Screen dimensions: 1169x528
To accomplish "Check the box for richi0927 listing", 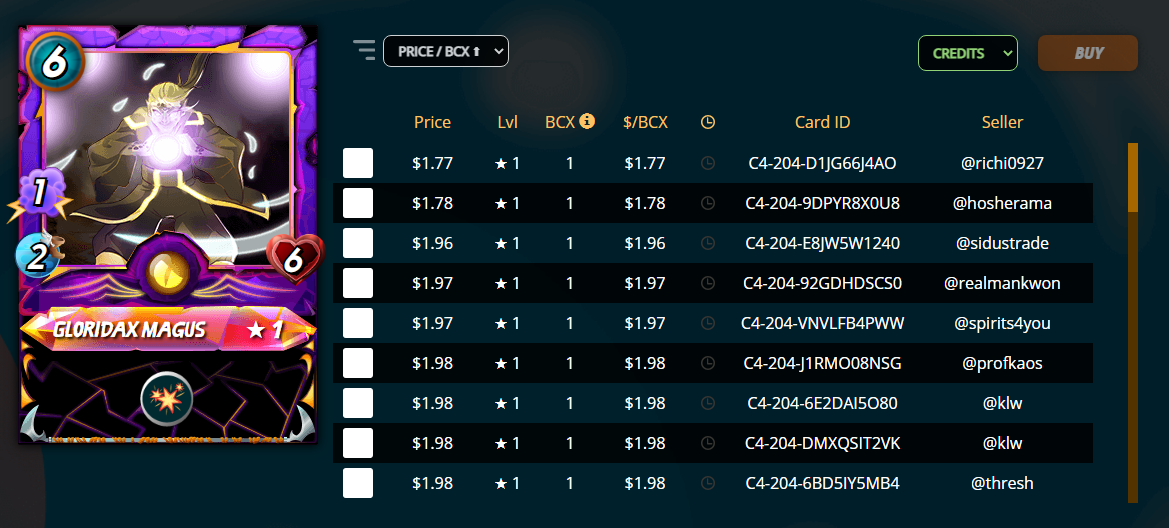I will (358, 163).
